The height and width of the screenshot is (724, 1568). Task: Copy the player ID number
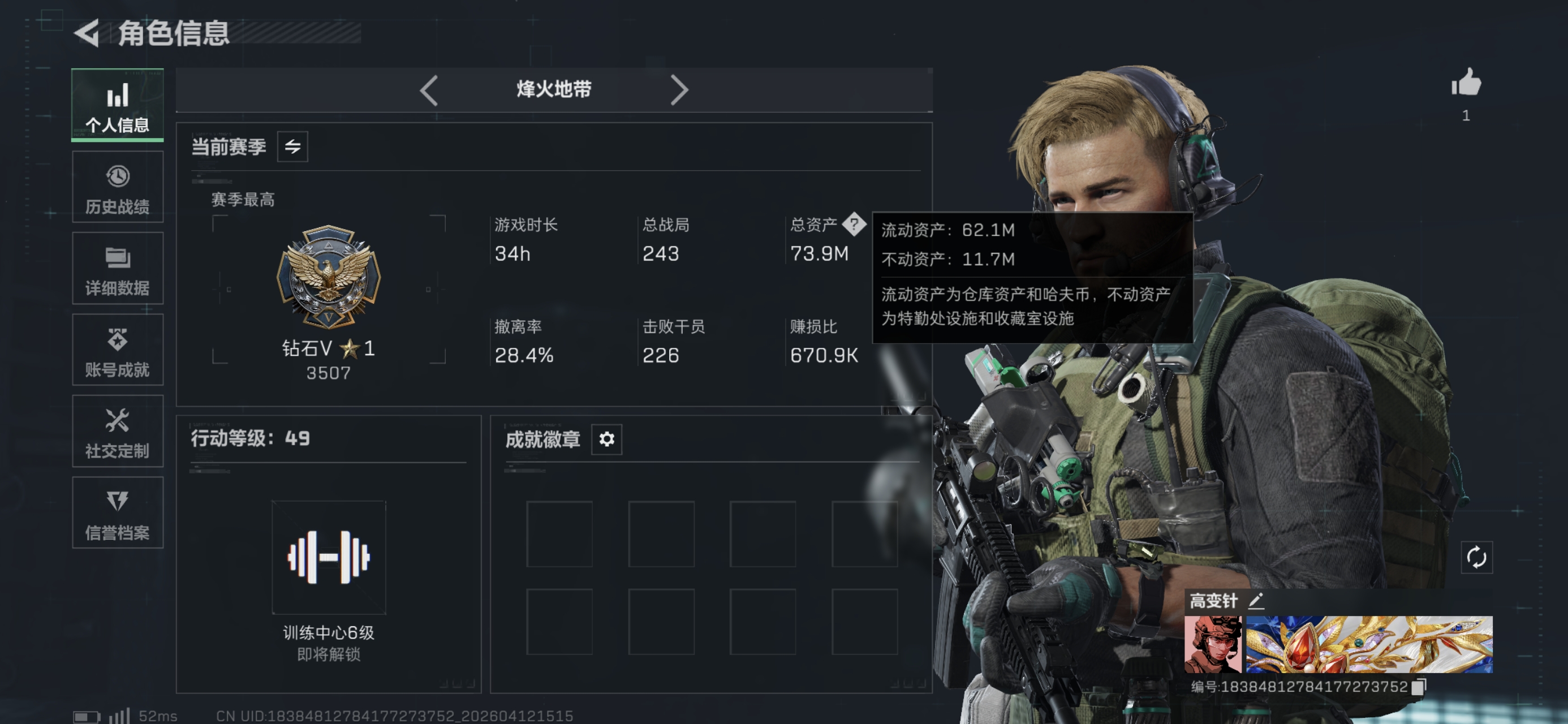(x=1418, y=686)
